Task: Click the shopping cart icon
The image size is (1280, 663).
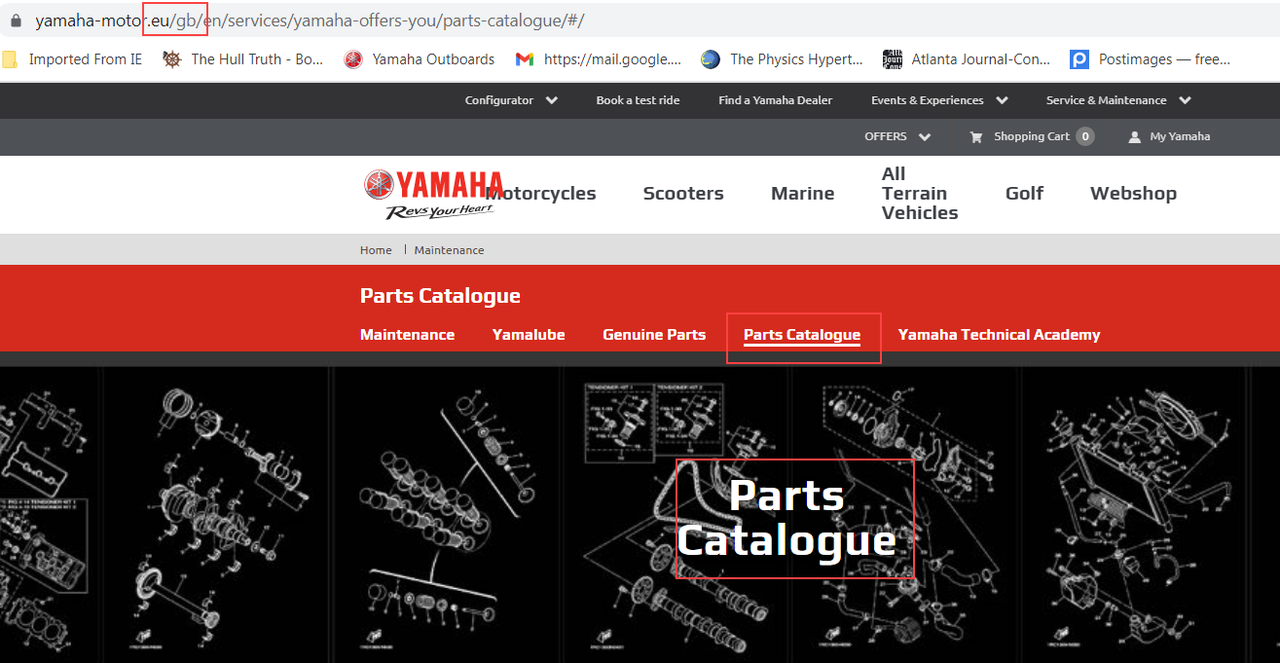Action: tap(976, 137)
